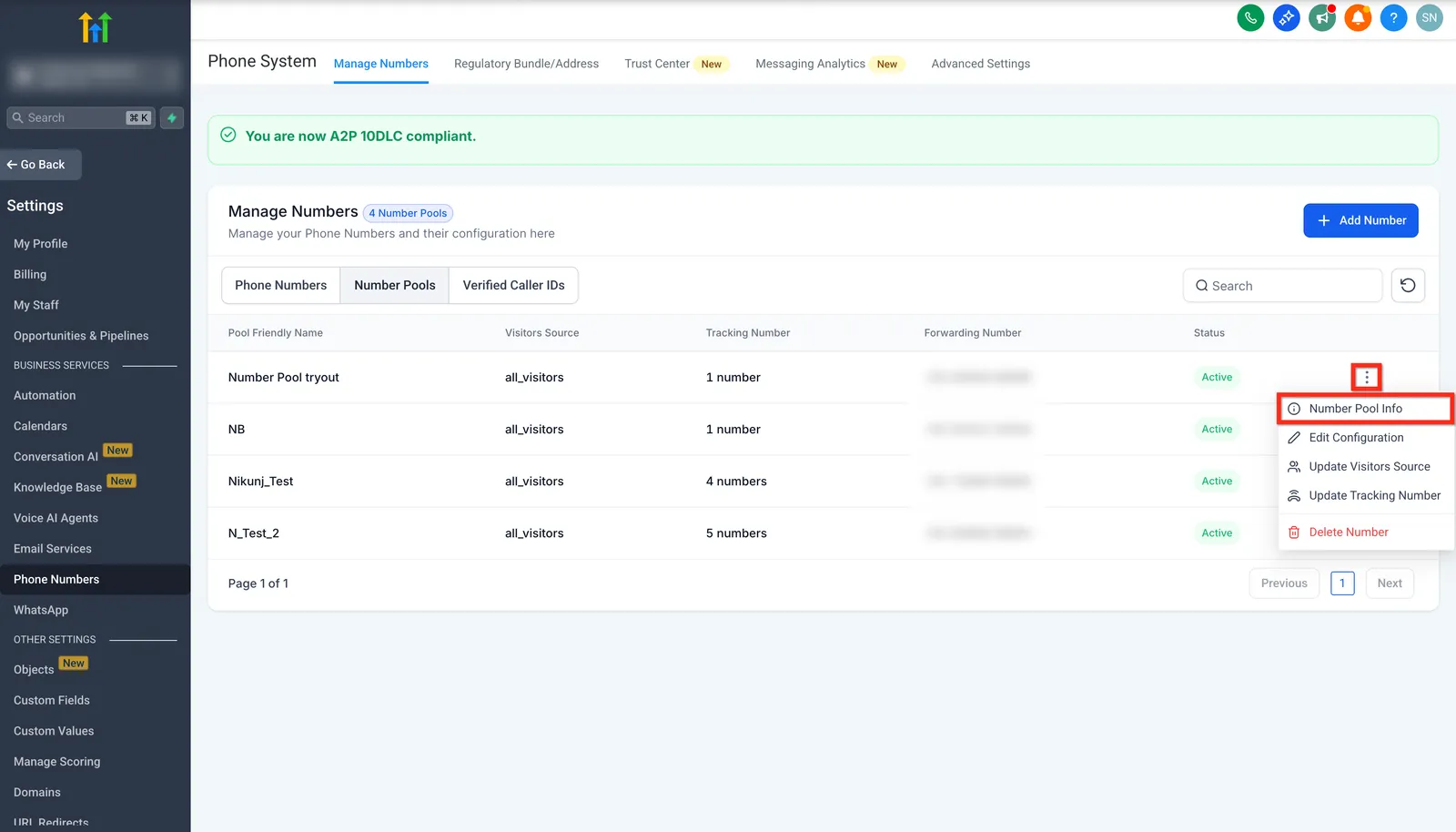Switch to Verified Caller IDs sub-tab

pyautogui.click(x=513, y=286)
